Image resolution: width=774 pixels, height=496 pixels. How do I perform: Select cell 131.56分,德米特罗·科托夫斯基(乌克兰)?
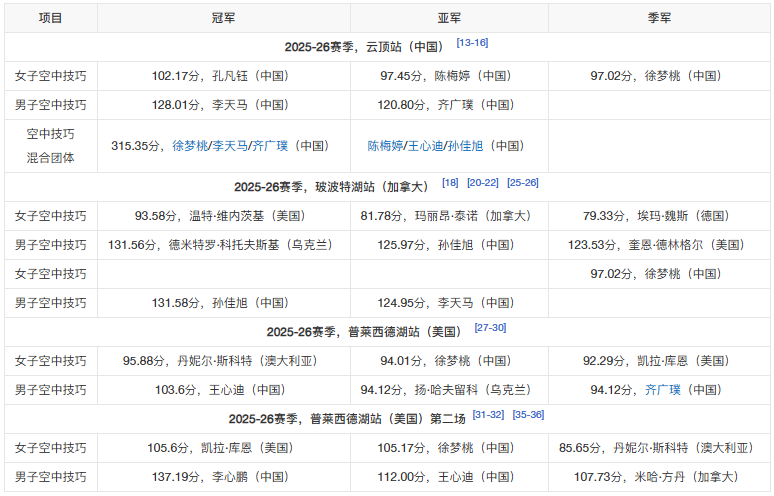tap(224, 245)
